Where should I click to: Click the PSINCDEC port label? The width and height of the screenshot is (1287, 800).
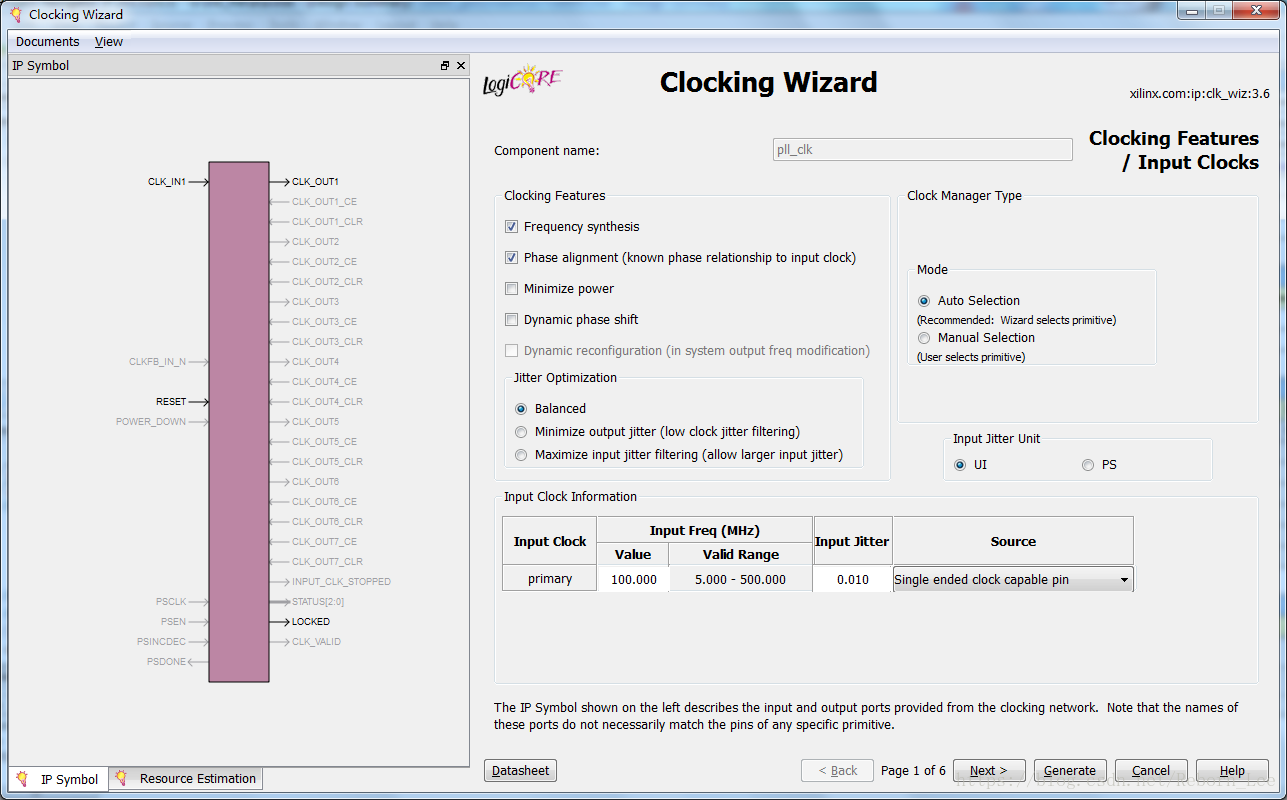pyautogui.click(x=161, y=642)
